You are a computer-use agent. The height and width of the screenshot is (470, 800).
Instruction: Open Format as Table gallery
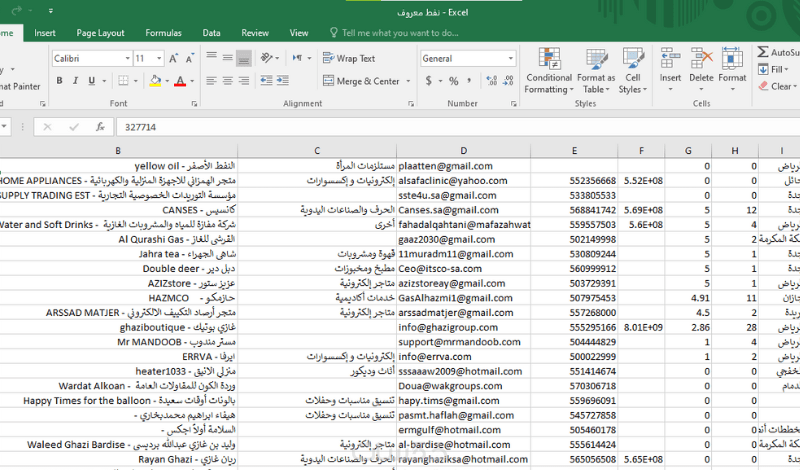[596, 70]
